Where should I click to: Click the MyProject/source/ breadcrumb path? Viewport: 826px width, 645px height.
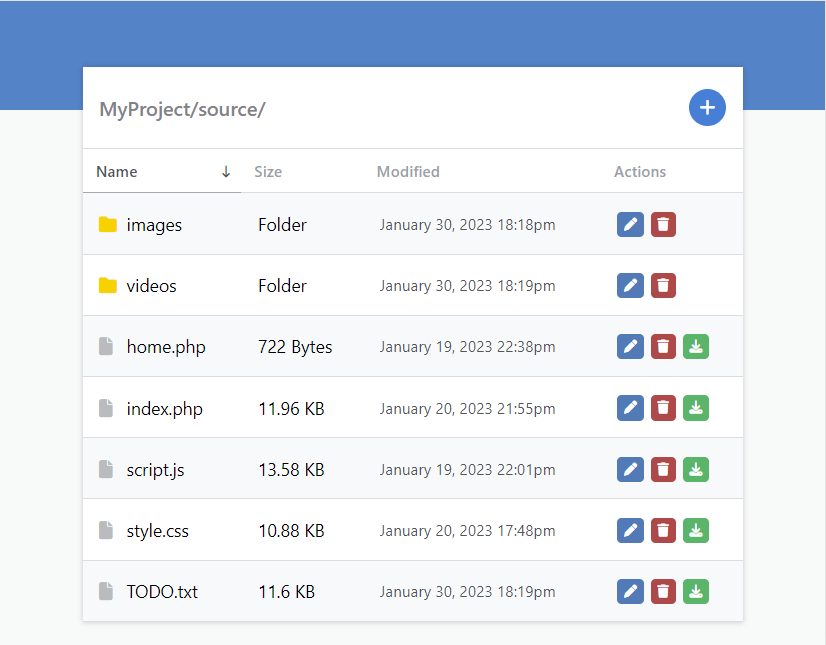click(x=181, y=109)
